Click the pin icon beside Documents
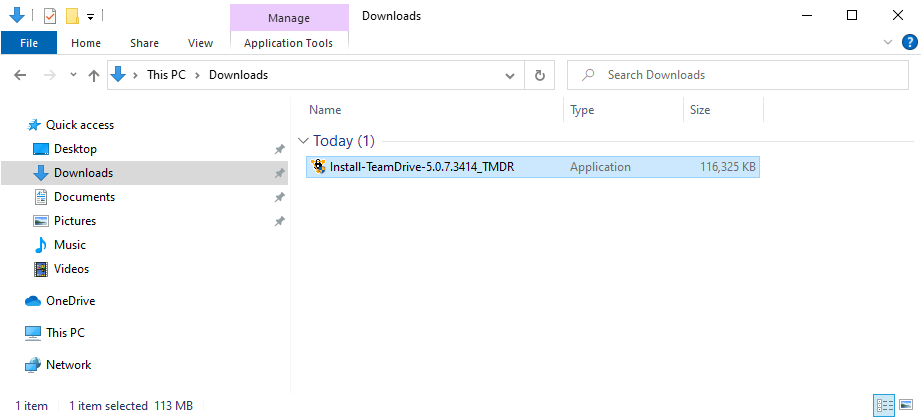Screen dimensions: 922x418 [280, 198]
